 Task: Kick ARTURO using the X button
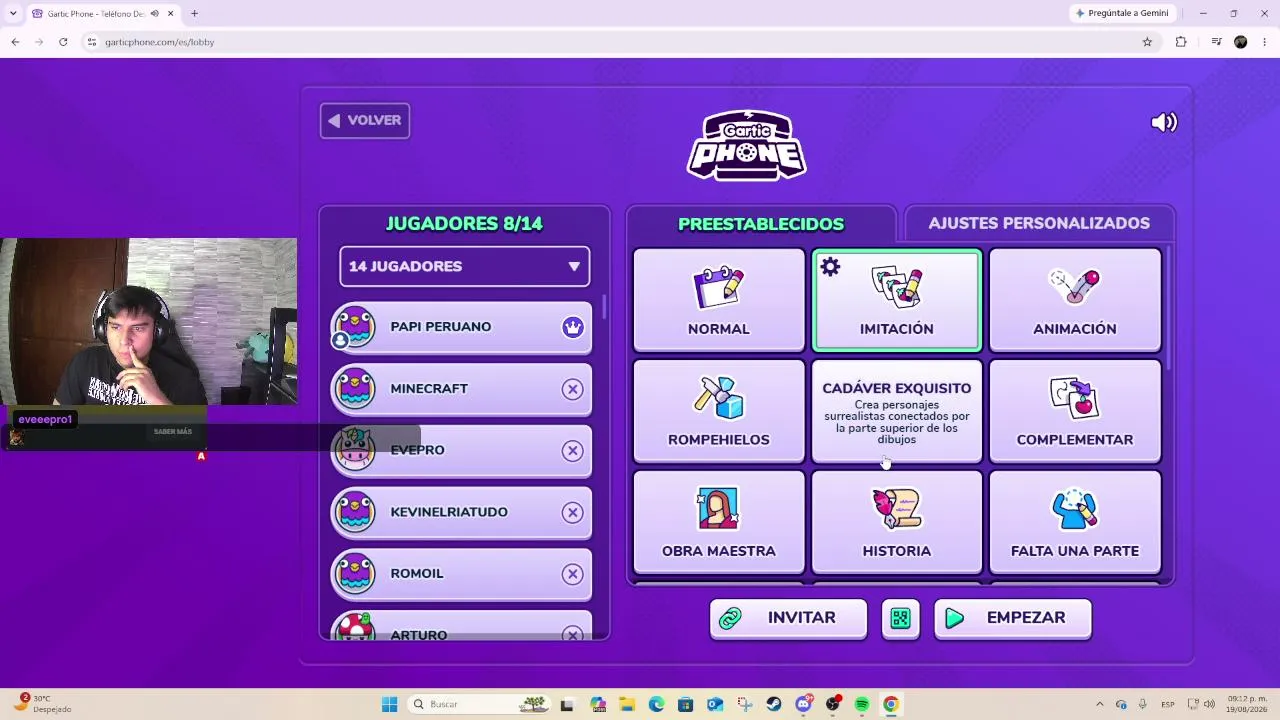coord(573,634)
